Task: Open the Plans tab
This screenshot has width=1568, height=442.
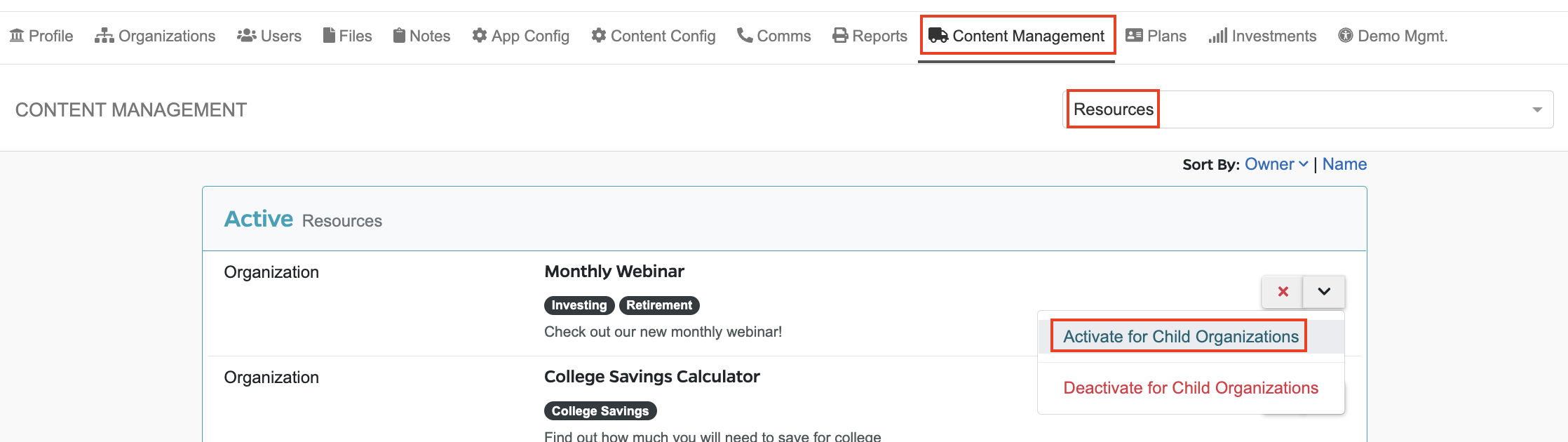Action: click(x=1157, y=35)
